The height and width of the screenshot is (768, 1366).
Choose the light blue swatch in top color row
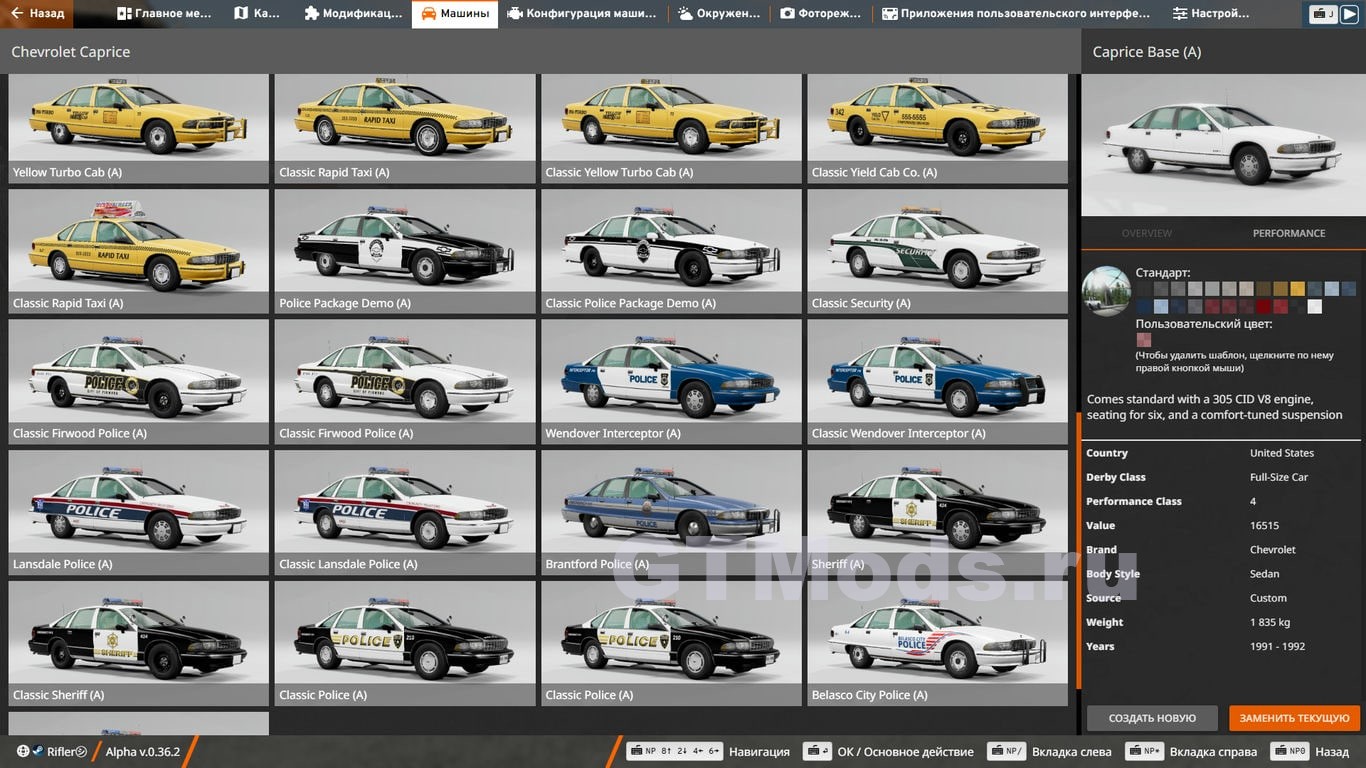click(1332, 289)
